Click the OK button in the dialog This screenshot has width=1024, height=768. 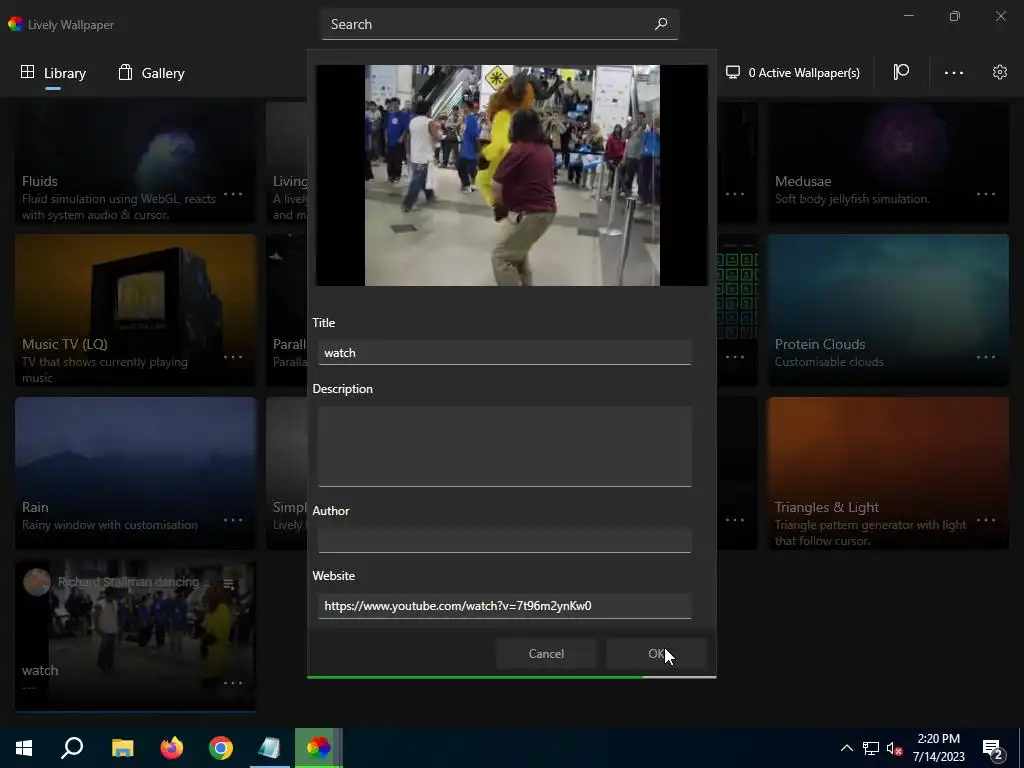click(x=656, y=654)
